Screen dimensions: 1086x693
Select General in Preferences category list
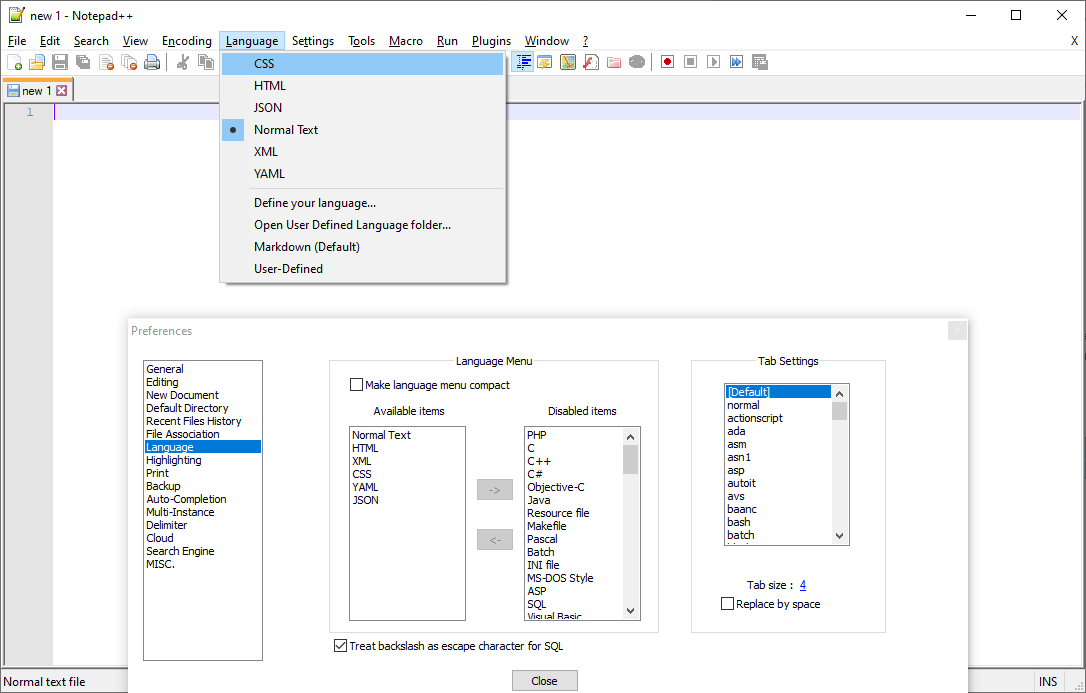point(202,369)
